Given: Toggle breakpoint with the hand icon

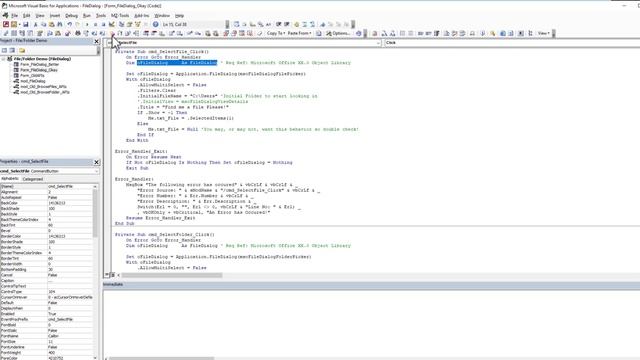Looking at the screenshot, I should click(297, 24).
